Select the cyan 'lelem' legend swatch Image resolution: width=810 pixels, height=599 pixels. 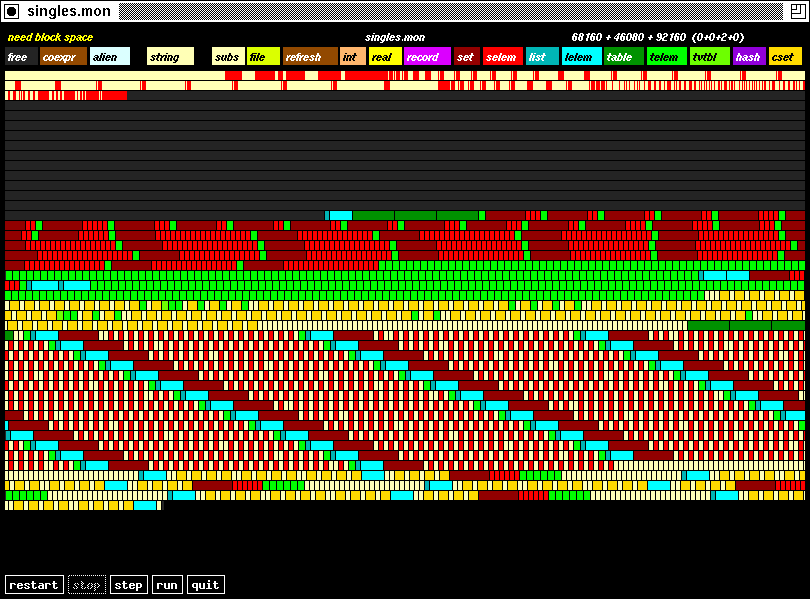tap(581, 57)
